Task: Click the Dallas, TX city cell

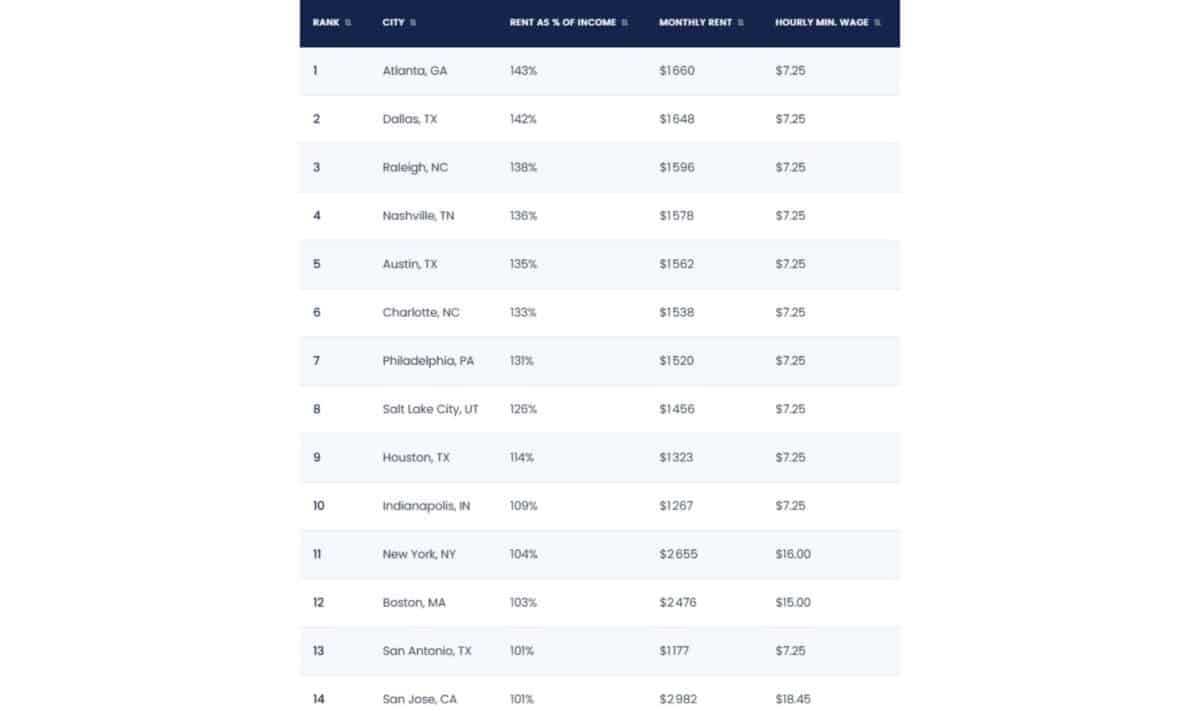Action: coord(410,119)
